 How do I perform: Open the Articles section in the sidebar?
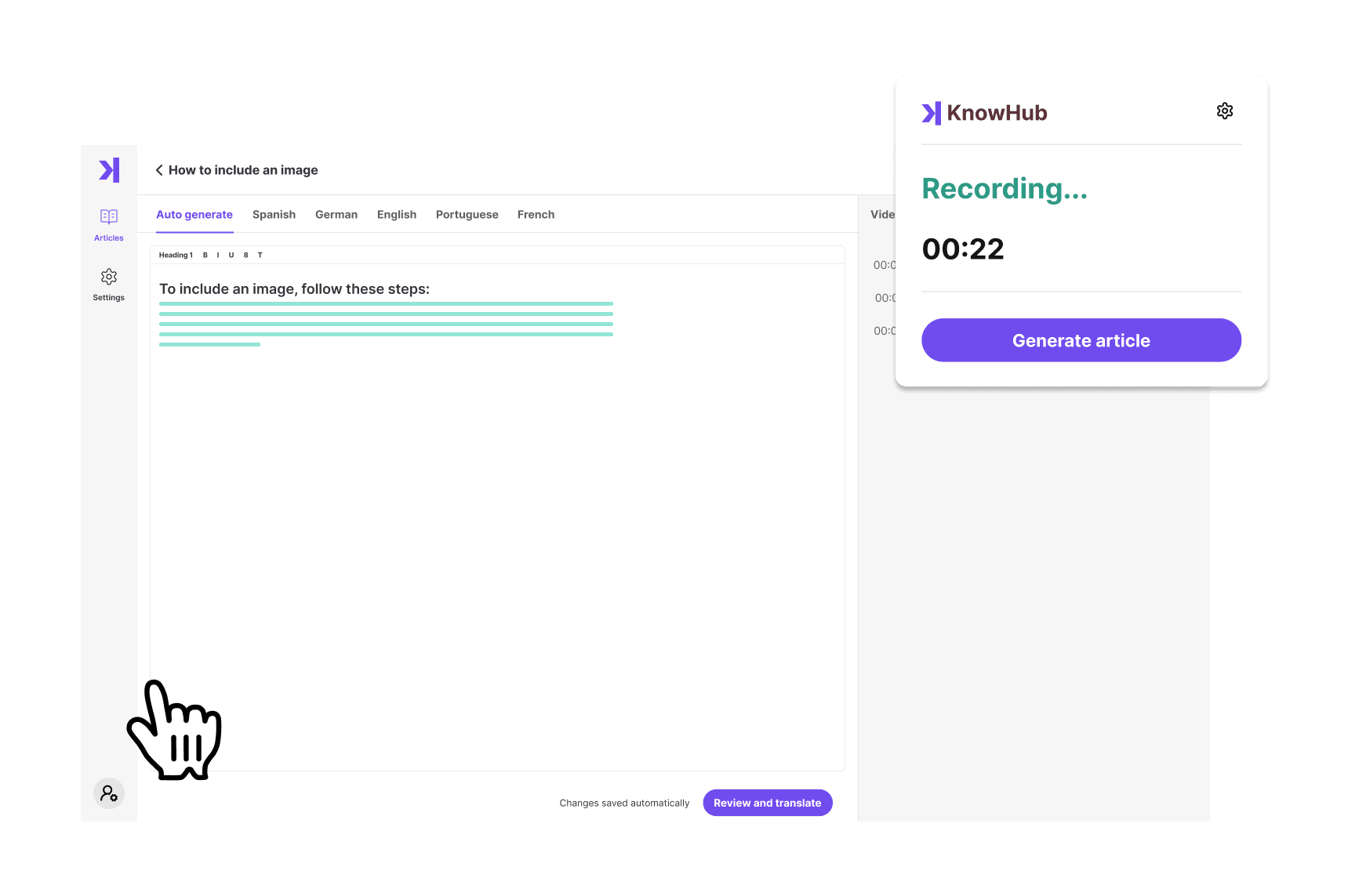tap(109, 224)
